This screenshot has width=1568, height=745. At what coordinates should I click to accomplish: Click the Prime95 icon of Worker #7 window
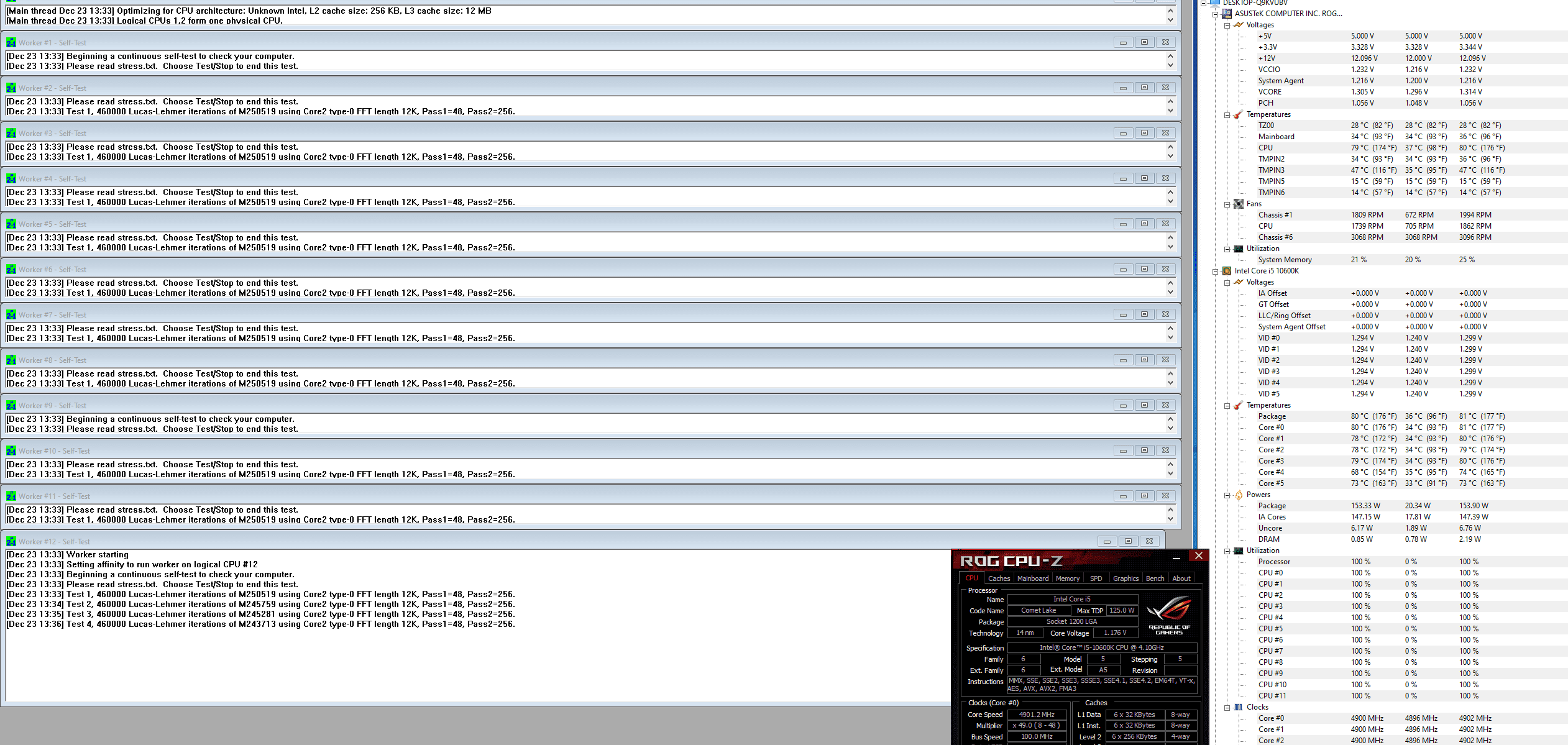click(x=11, y=314)
